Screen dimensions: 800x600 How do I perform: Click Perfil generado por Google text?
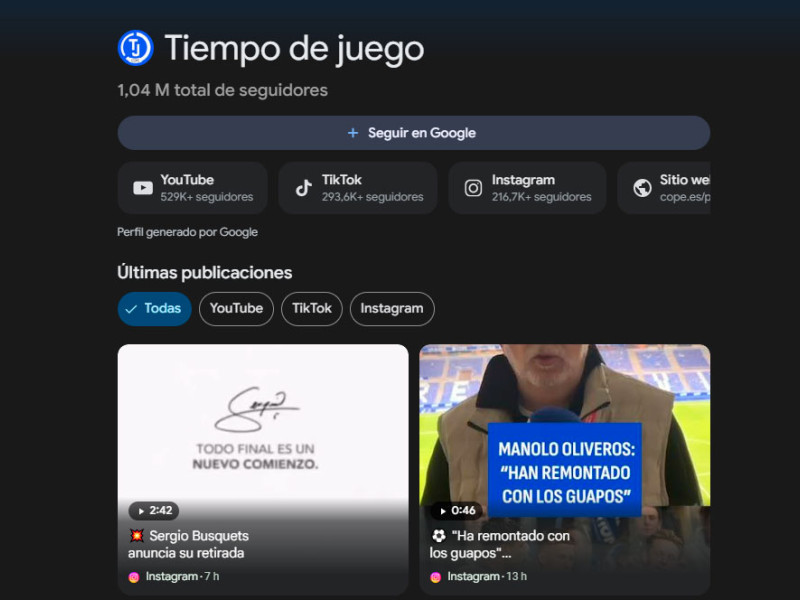click(x=187, y=232)
